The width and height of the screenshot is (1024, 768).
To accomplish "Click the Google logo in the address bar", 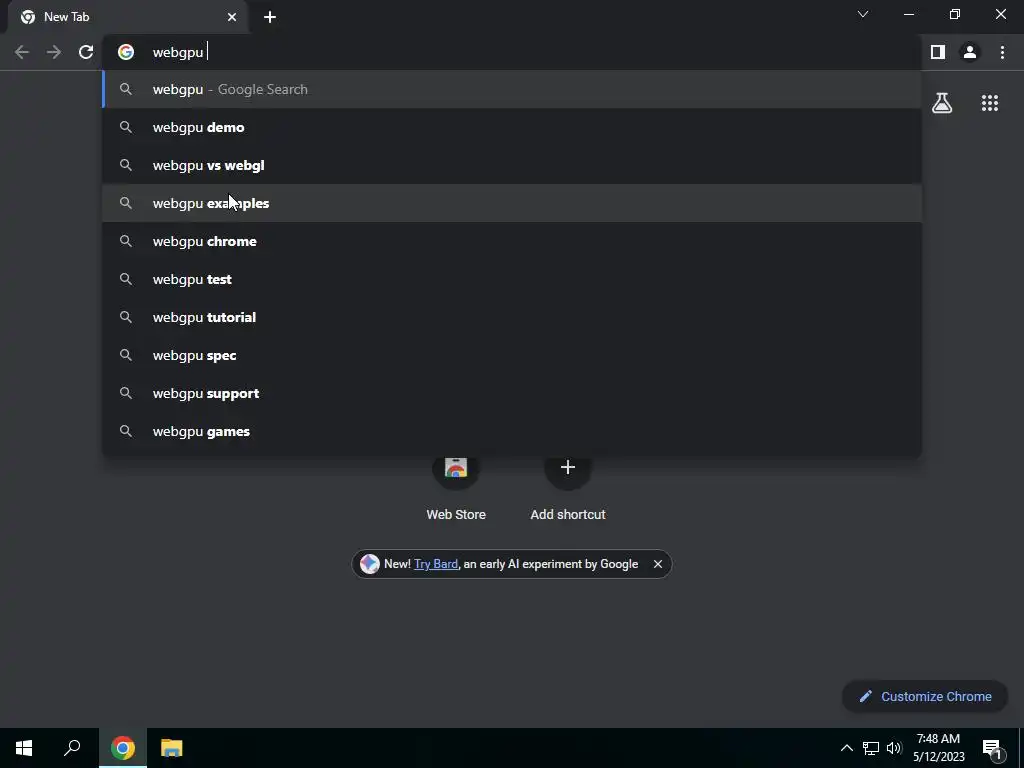I will 126,52.
